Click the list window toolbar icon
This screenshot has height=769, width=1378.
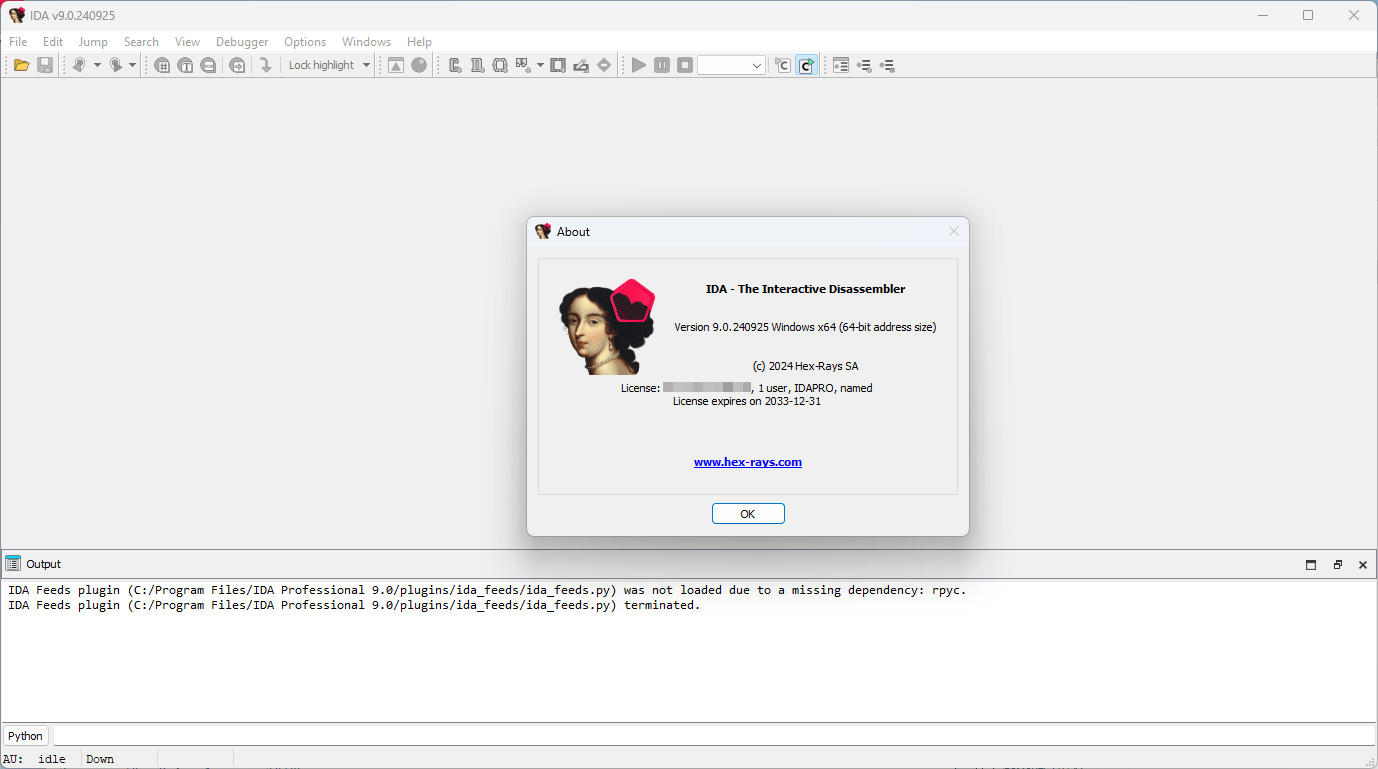841,65
